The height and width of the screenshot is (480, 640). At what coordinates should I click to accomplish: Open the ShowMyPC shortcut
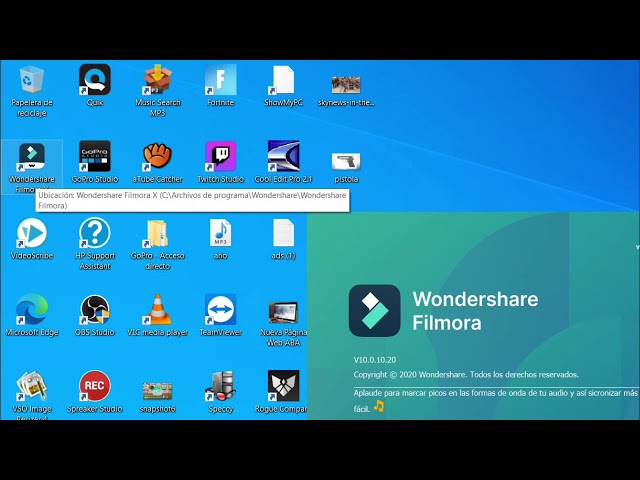click(283, 85)
